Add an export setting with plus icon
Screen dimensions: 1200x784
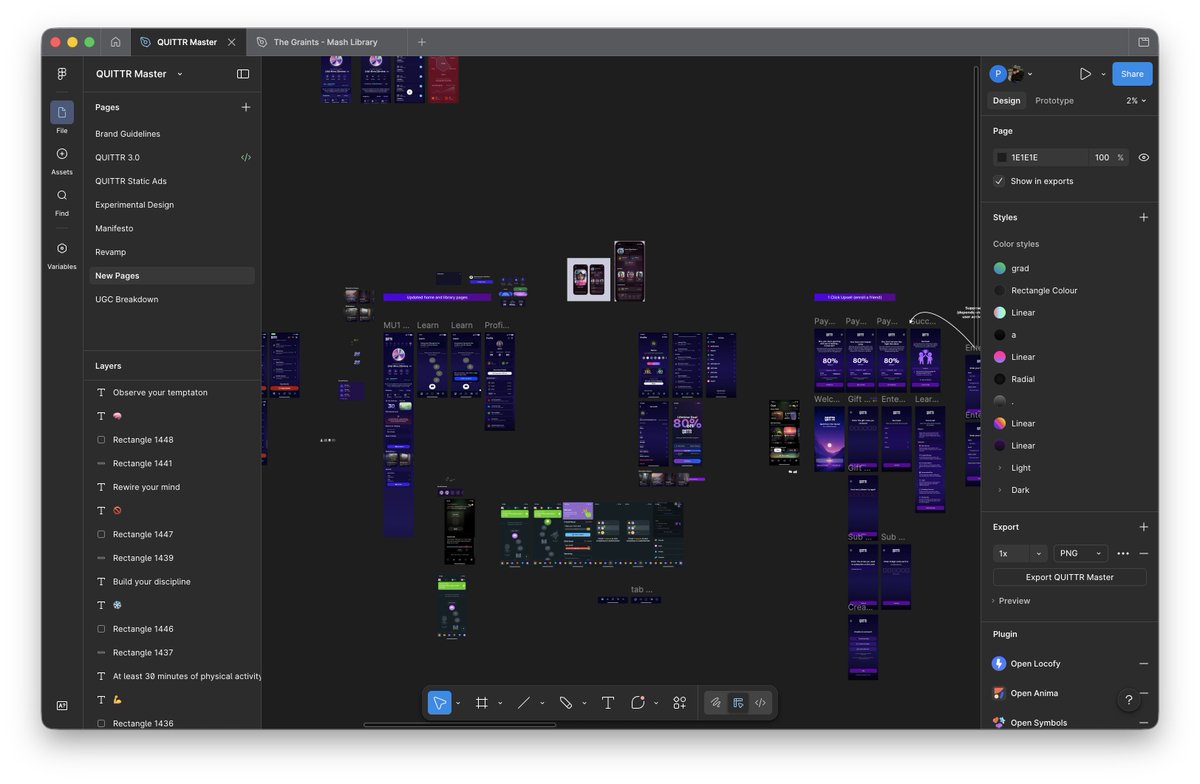pyautogui.click(x=1144, y=527)
